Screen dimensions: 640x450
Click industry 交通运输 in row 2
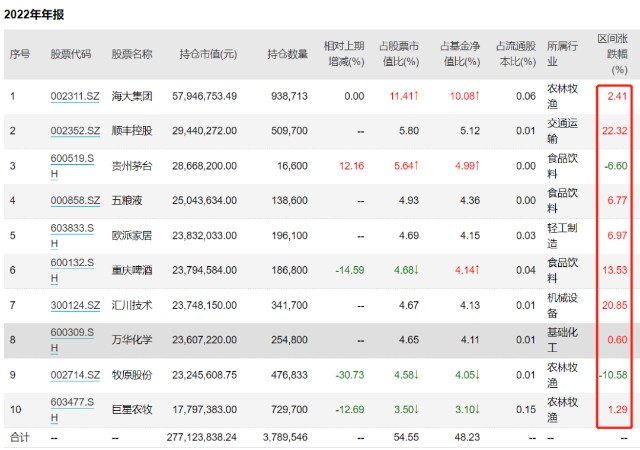pyautogui.click(x=562, y=131)
